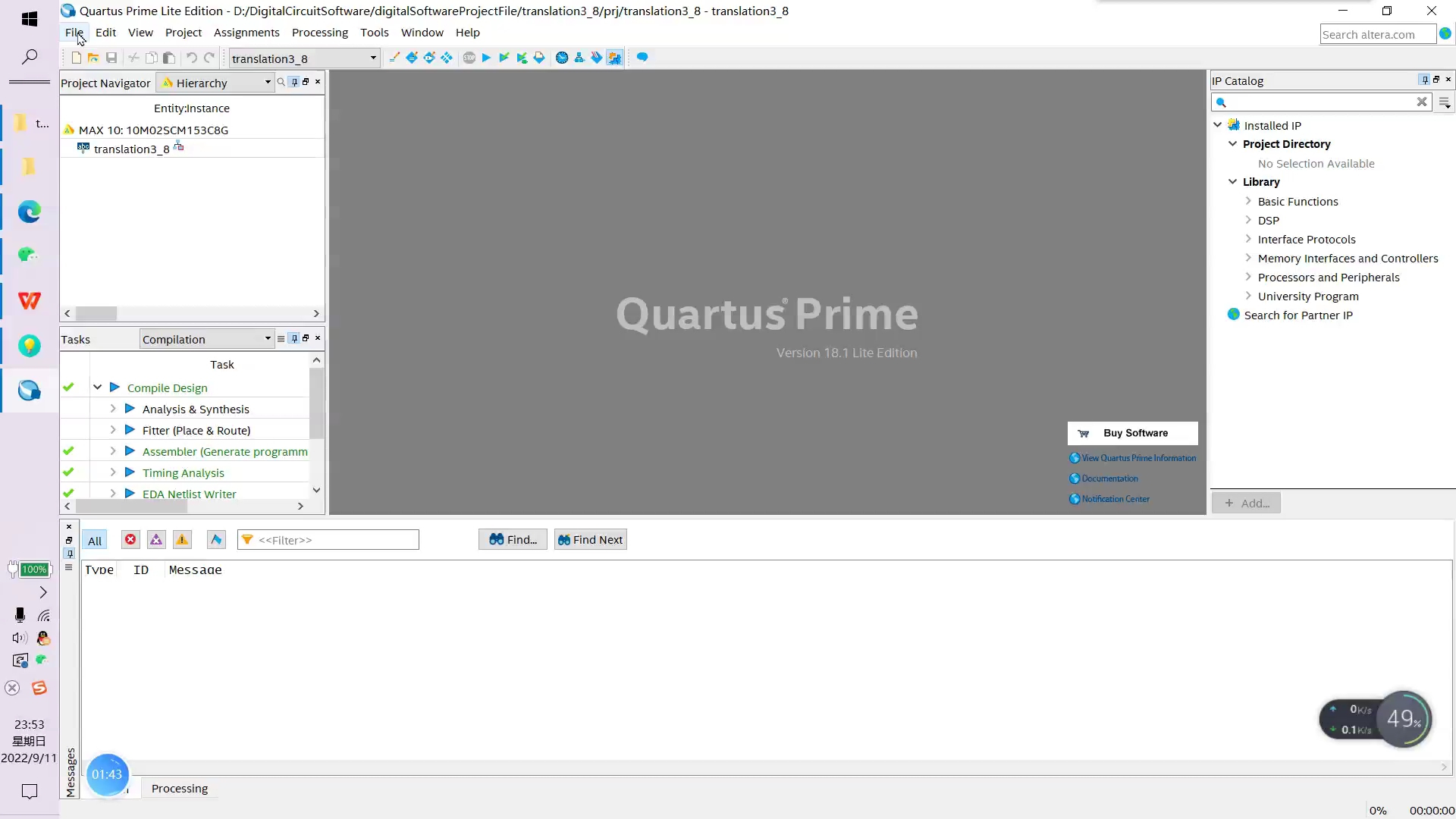Open the Assignments menu
This screenshot has height=819, width=1456.
(246, 33)
